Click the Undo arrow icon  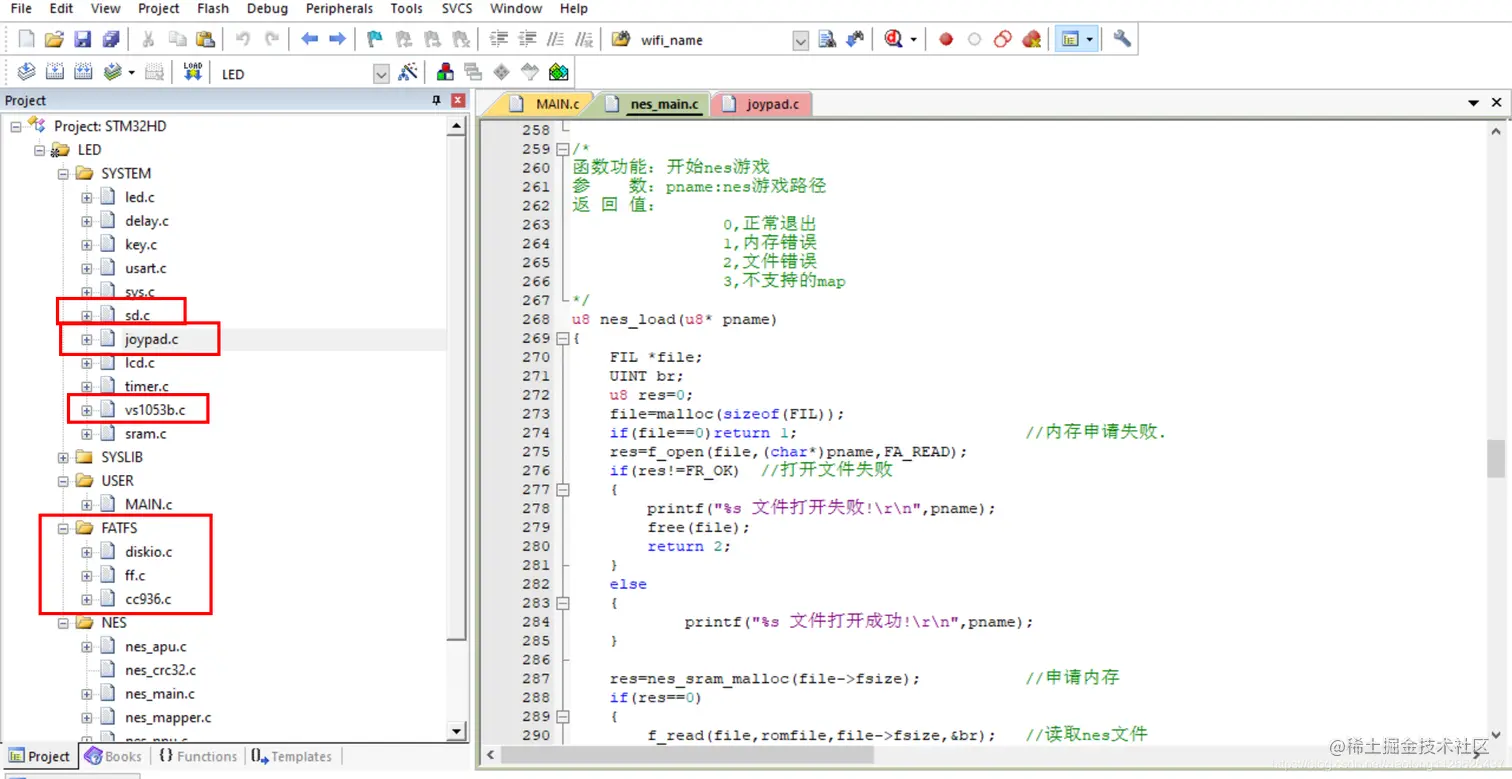point(243,39)
